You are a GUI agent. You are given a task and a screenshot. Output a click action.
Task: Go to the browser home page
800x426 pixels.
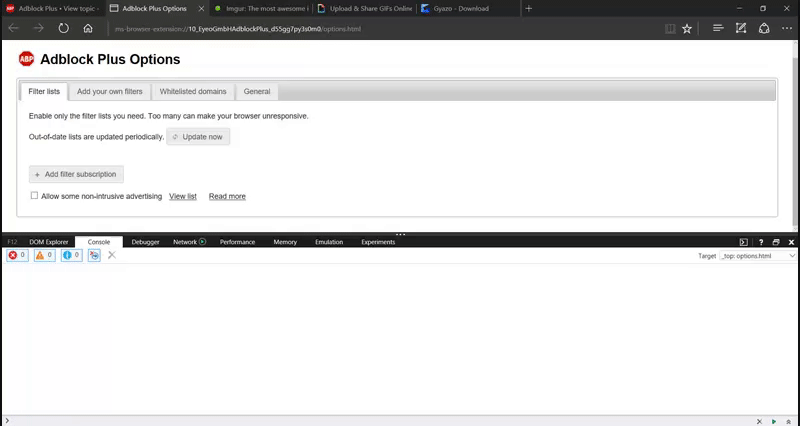[x=88, y=29]
